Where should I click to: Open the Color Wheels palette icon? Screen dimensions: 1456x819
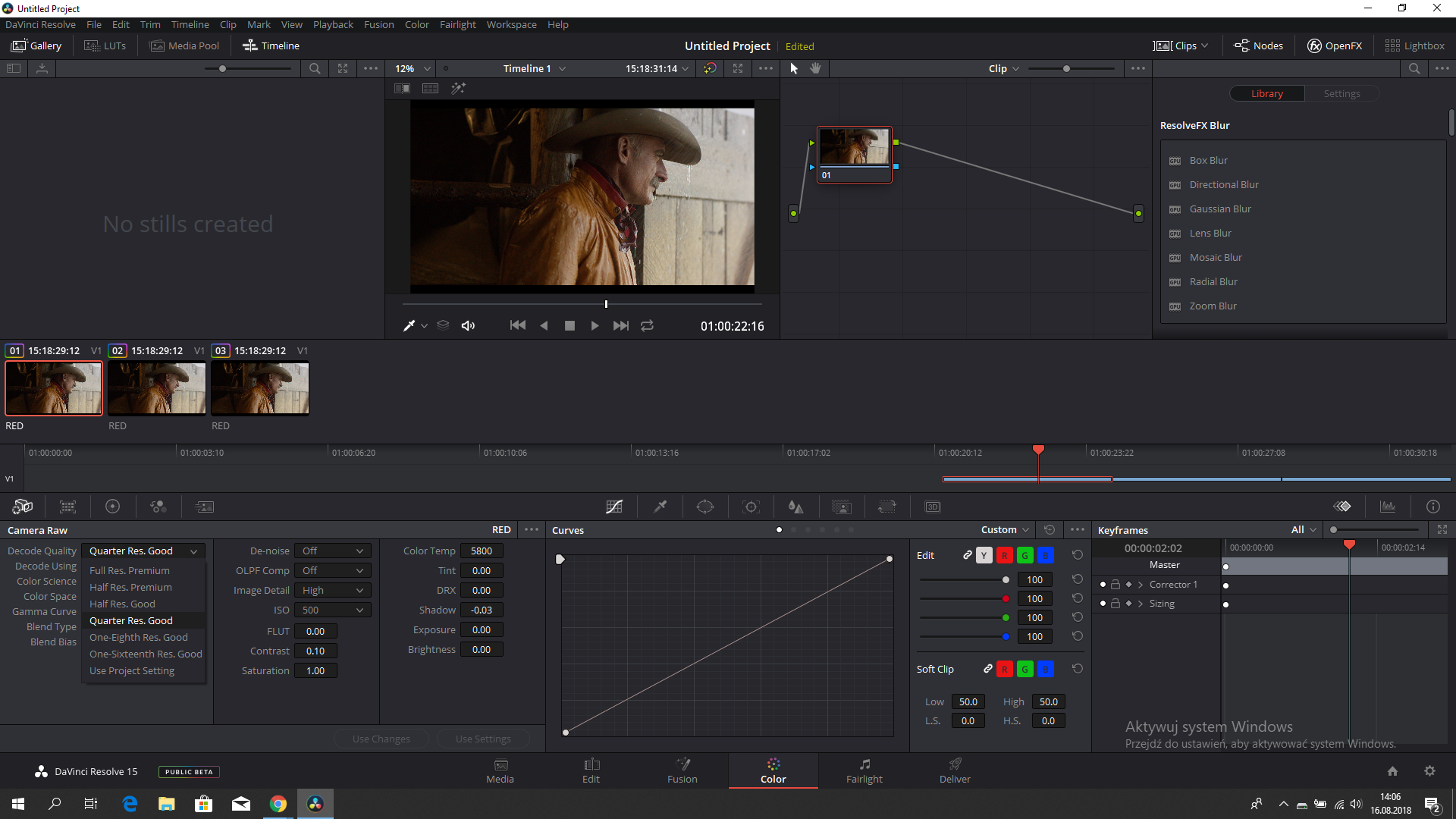click(x=112, y=507)
